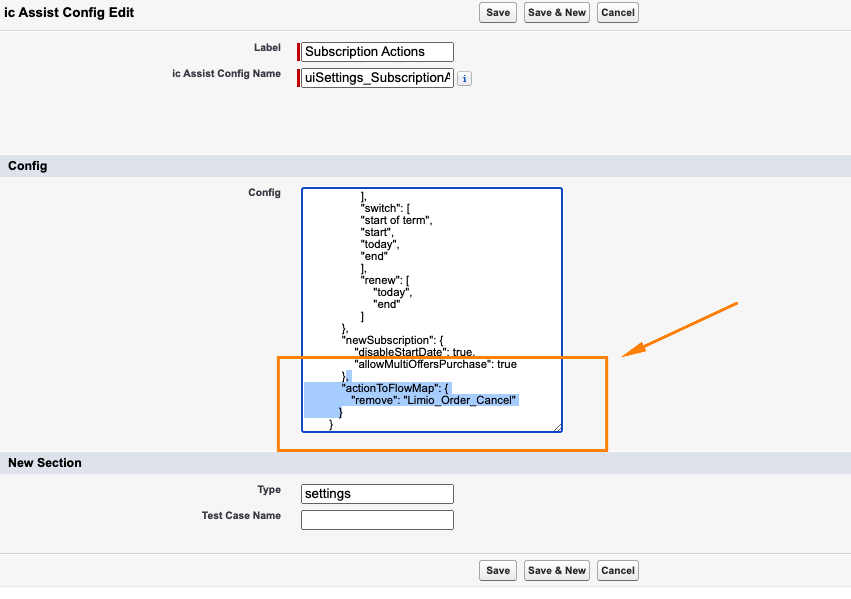Click the ic Assist Config Name field

(x=378, y=78)
